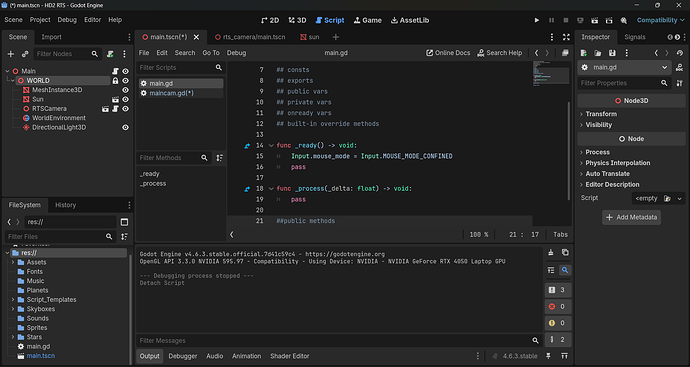690x367 pixels.
Task: Open Online Docs link
Action: click(448, 53)
